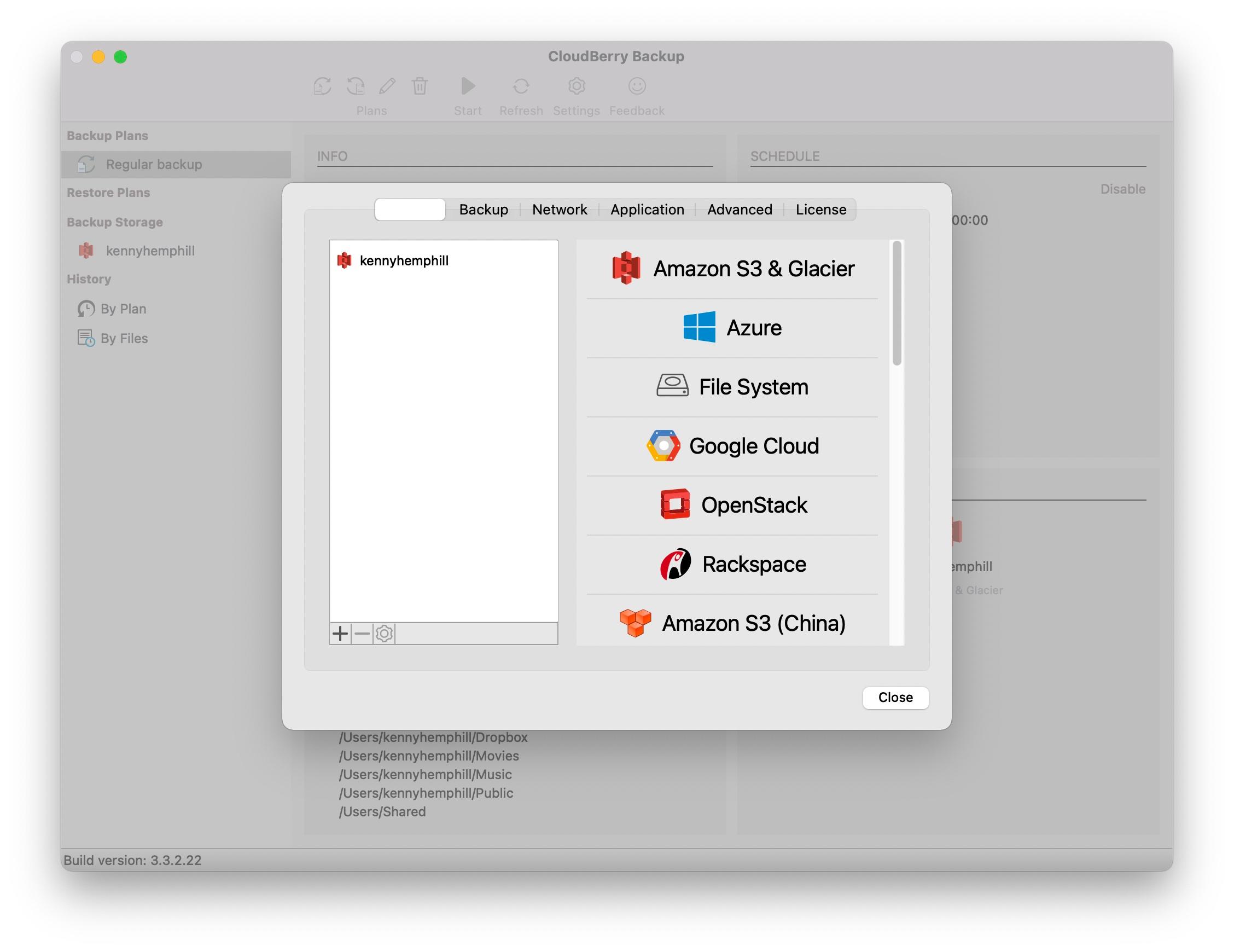This screenshot has width=1234, height=952.
Task: Close the settings dialog
Action: click(895, 697)
